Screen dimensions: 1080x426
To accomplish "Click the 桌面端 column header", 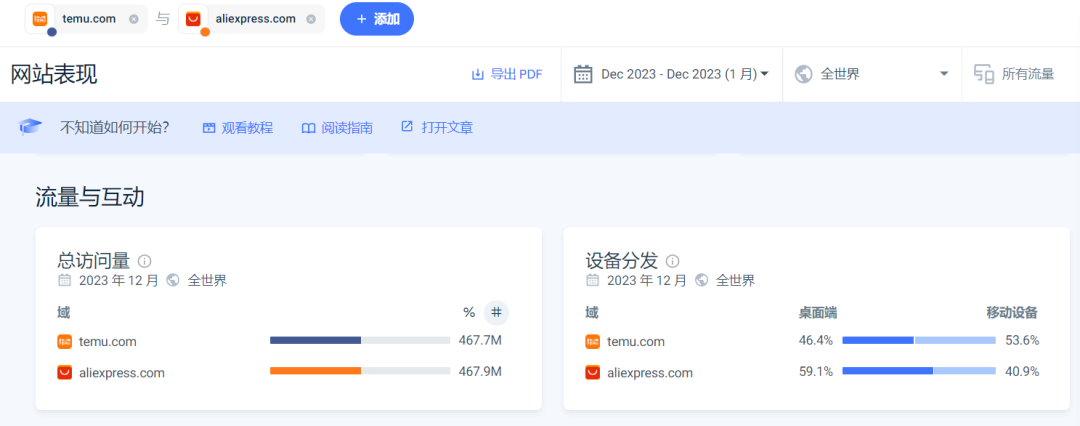I will coord(818,313).
